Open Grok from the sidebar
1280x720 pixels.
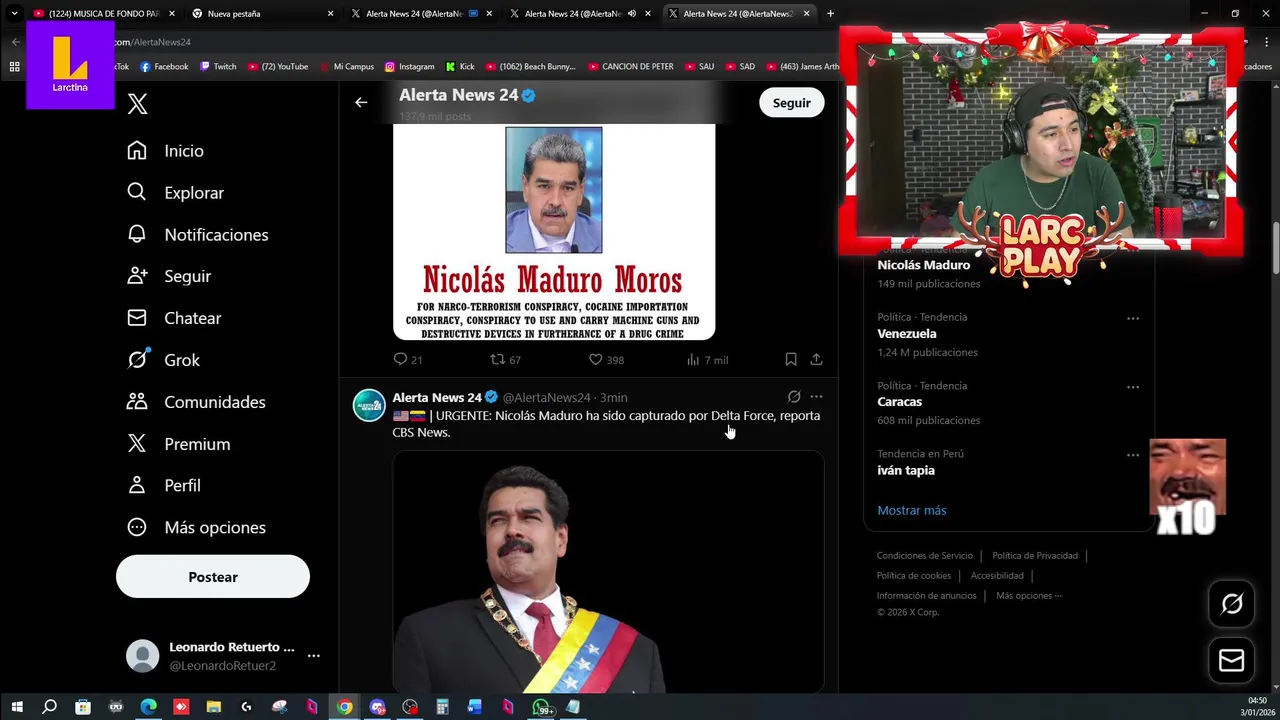(x=163, y=360)
